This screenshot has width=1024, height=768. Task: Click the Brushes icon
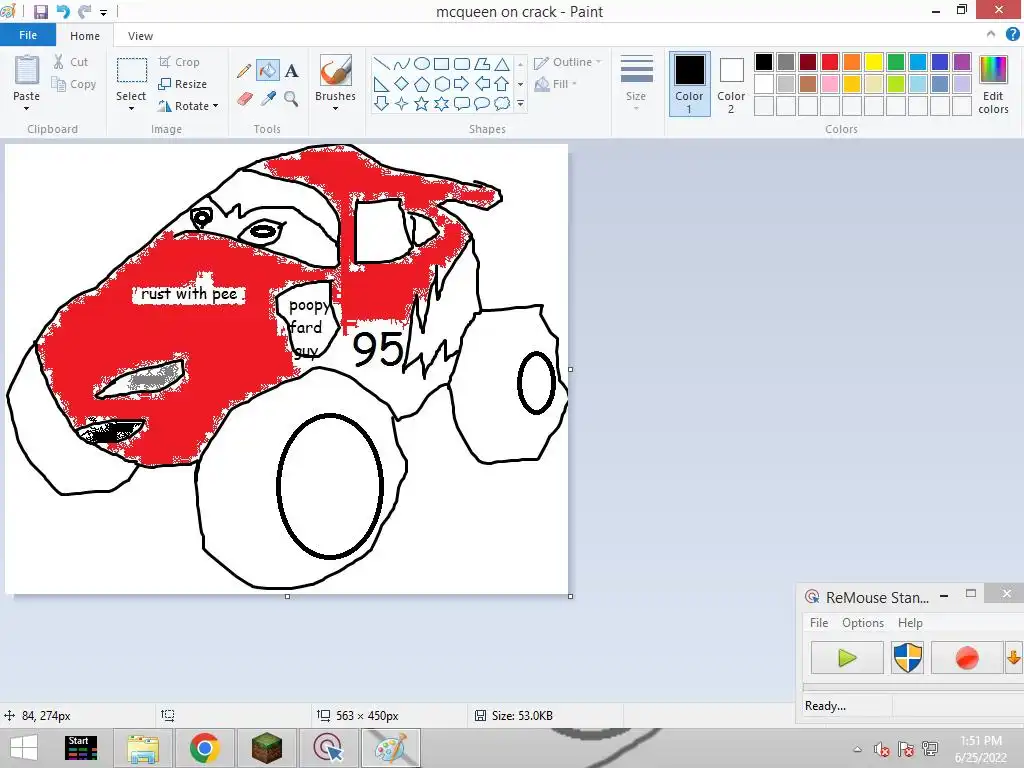tap(336, 71)
